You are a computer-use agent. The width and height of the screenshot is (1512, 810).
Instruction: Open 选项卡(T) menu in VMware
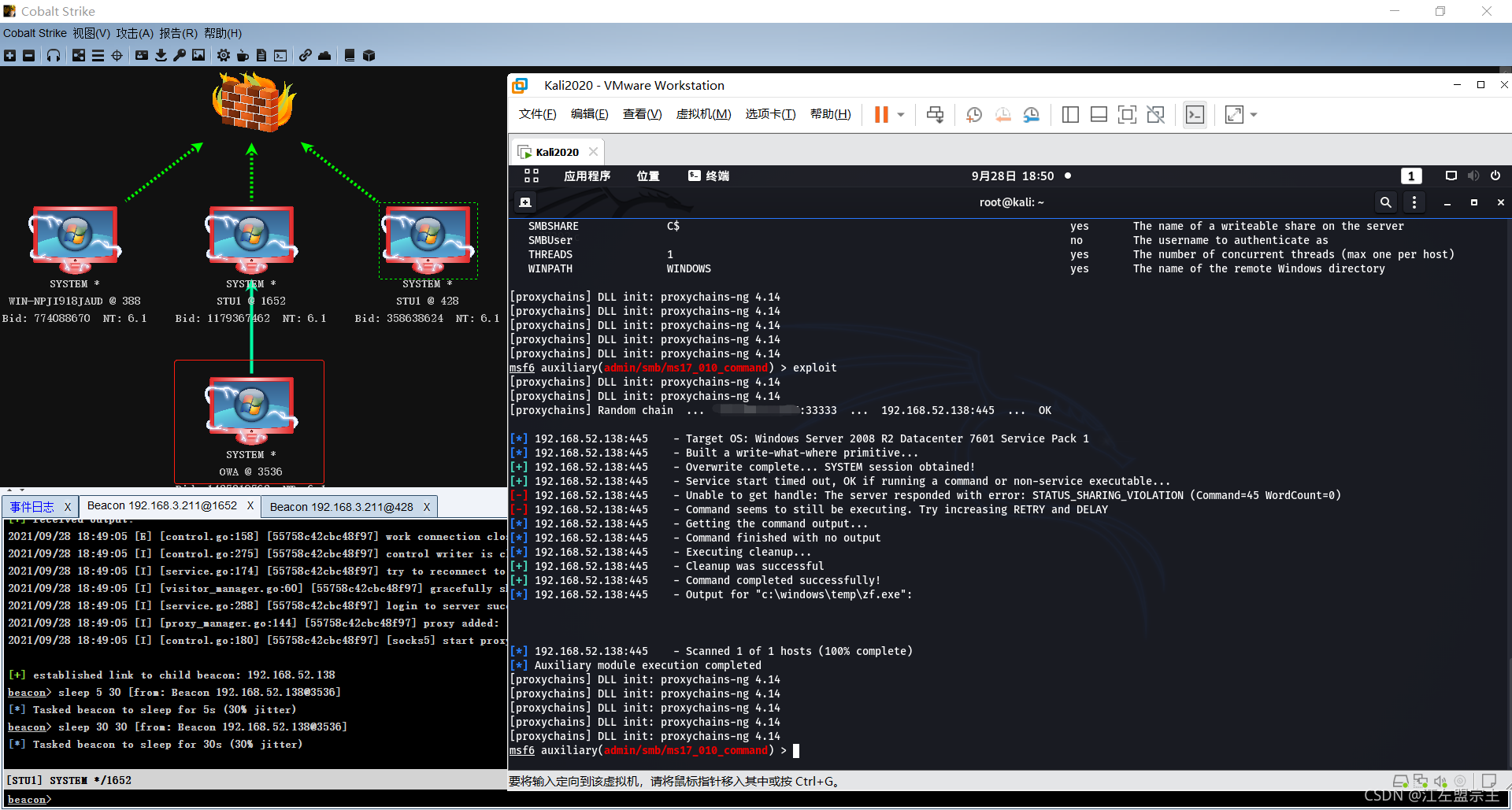[x=770, y=114]
